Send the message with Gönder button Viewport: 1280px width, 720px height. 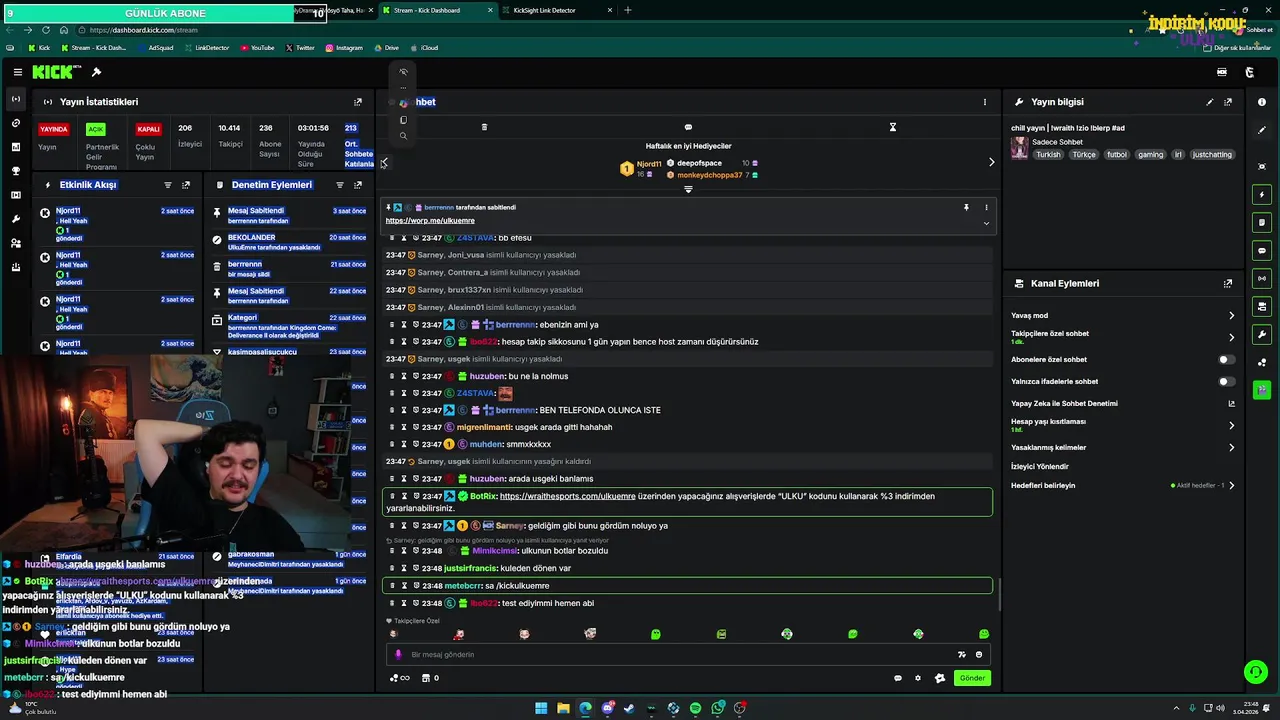pos(972,678)
